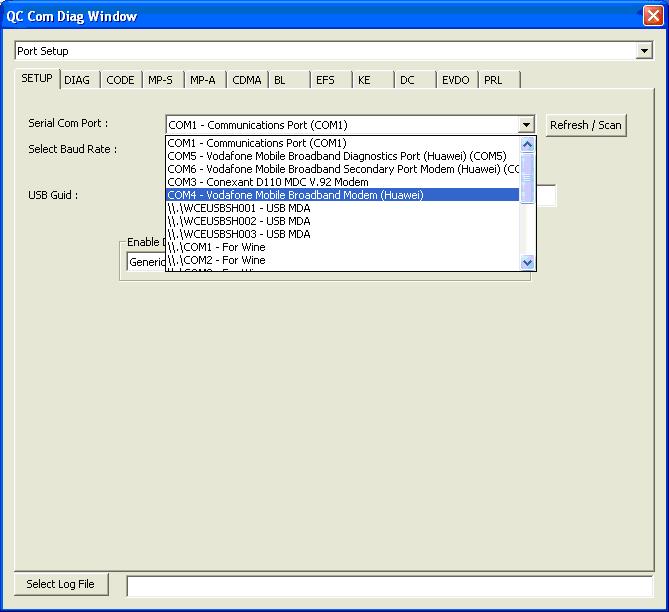This screenshot has height=612, width=669.
Task: Select \\.\WCEUSBSH001 - USB MDA entry
Action: [342, 208]
